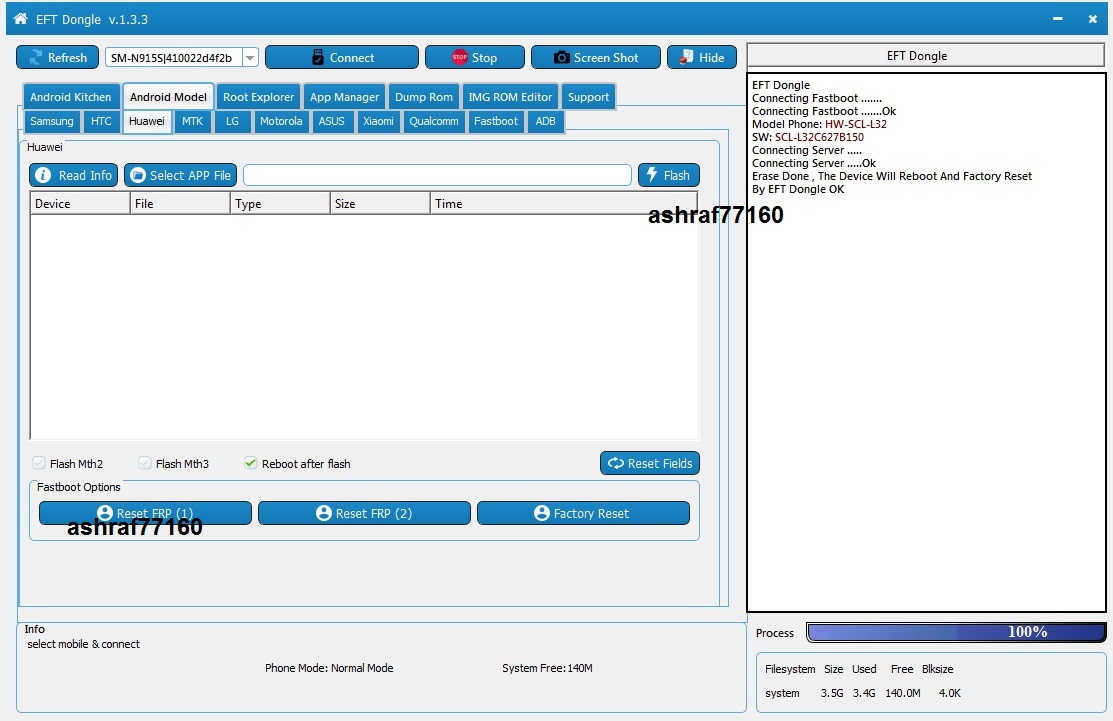The height and width of the screenshot is (721, 1113).
Task: Switch to the Dump Rom tab
Action: (424, 97)
